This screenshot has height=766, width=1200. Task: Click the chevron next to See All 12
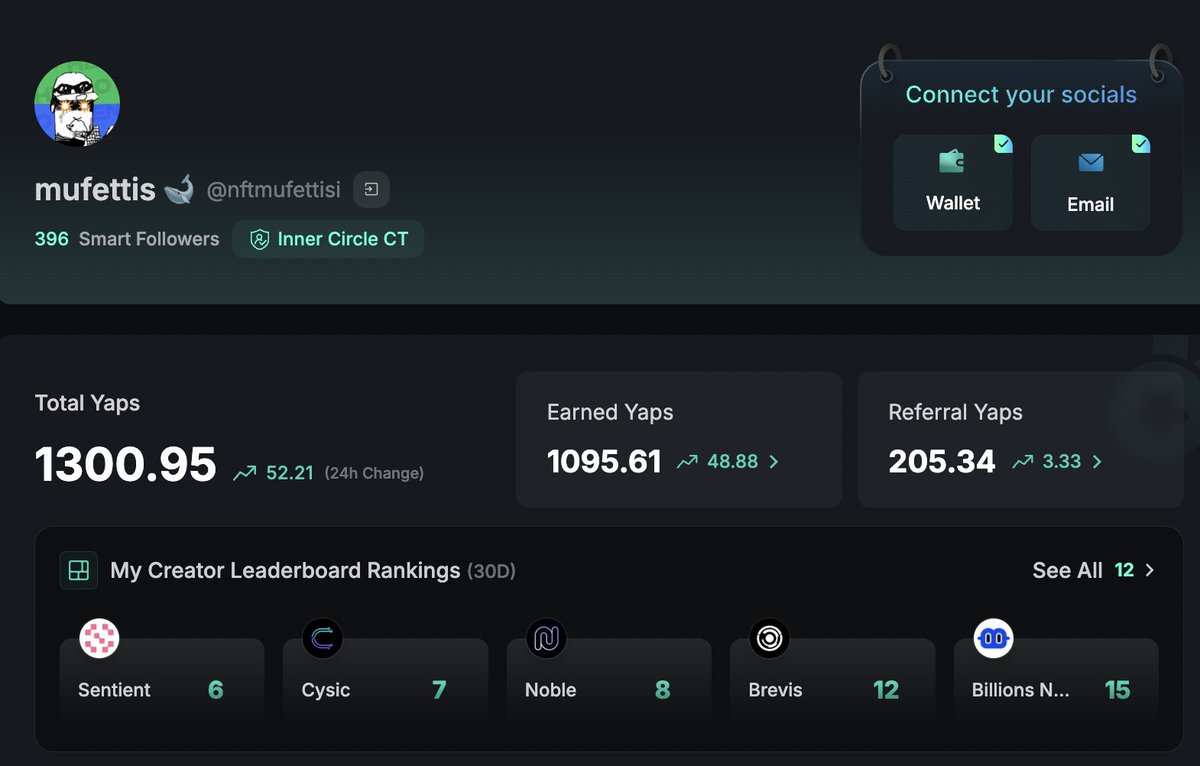pos(1149,570)
